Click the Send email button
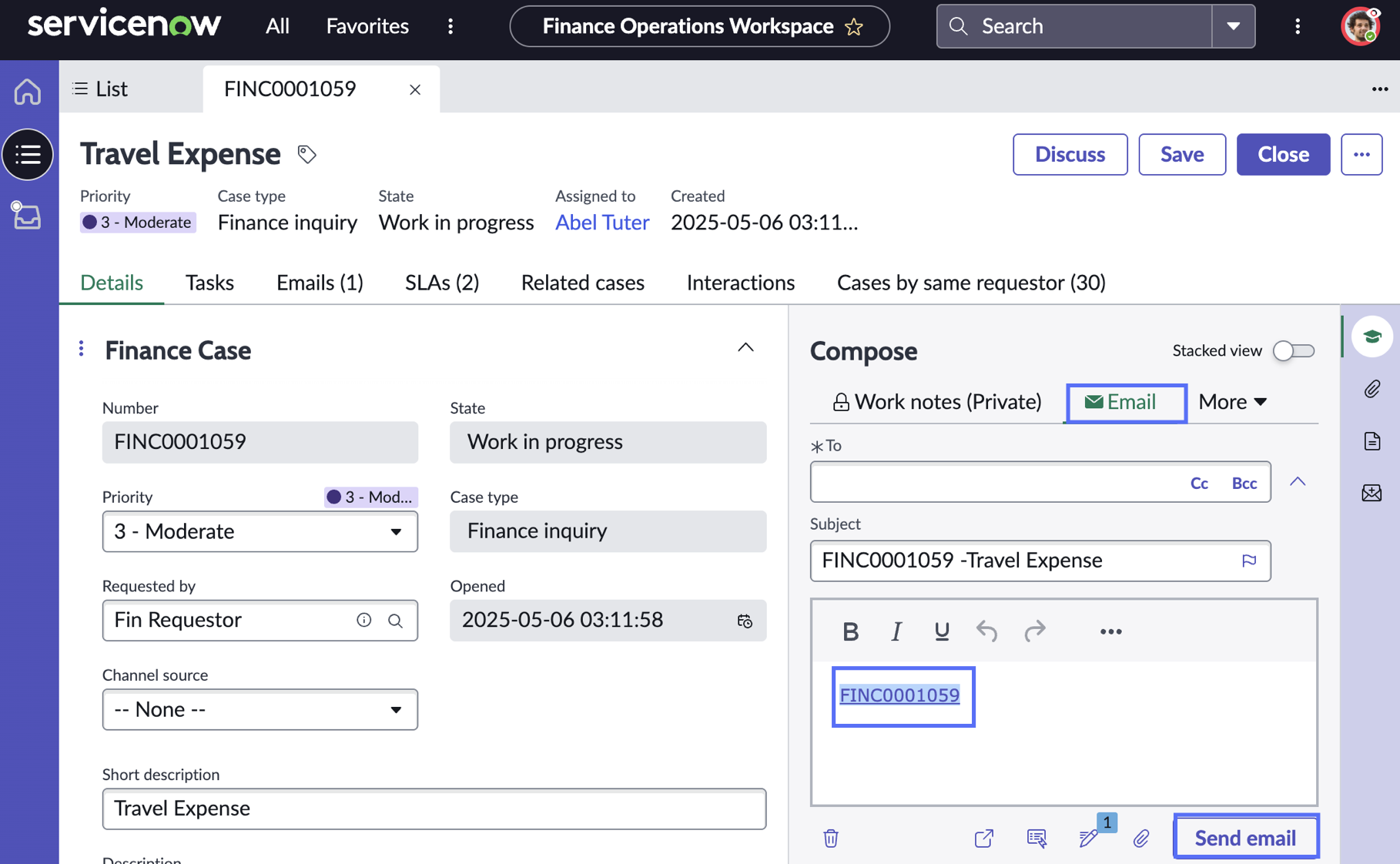Viewport: 1400px width, 864px height. [1245, 837]
